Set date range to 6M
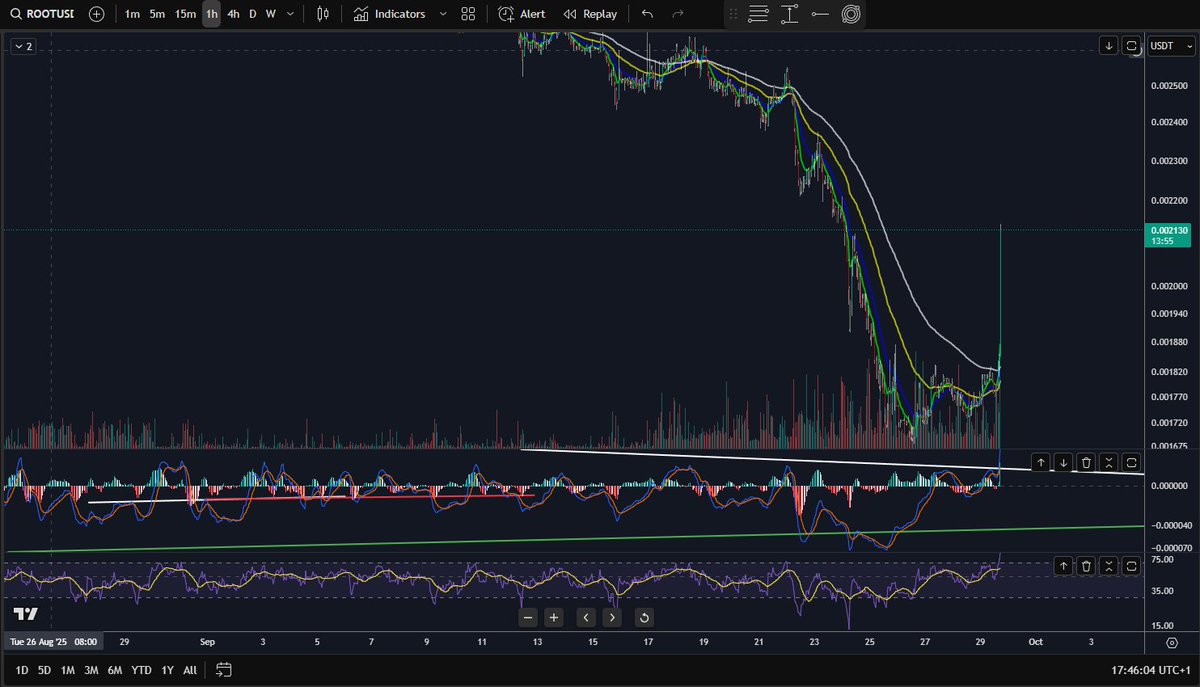This screenshot has height=687, width=1200. pyautogui.click(x=115, y=669)
